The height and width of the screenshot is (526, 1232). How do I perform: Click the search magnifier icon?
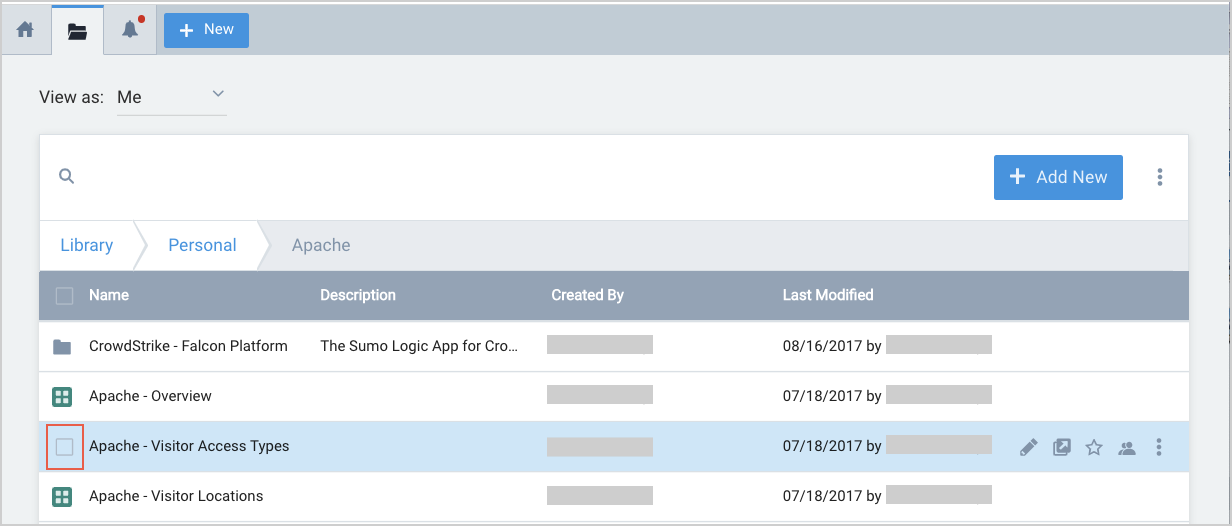[67, 177]
